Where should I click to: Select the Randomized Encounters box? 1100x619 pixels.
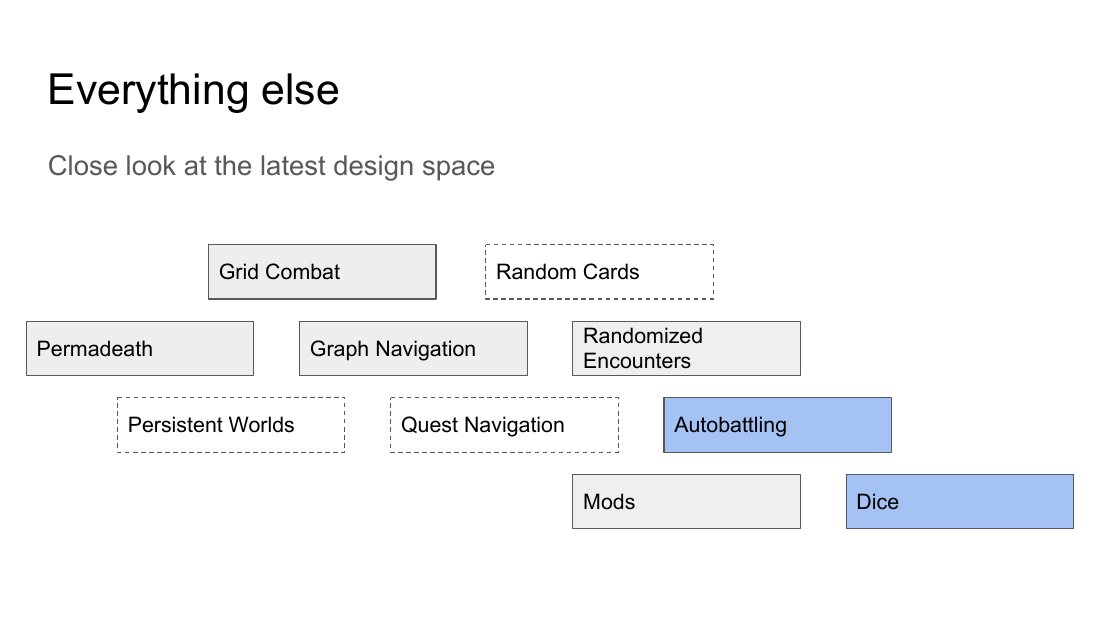click(x=686, y=349)
